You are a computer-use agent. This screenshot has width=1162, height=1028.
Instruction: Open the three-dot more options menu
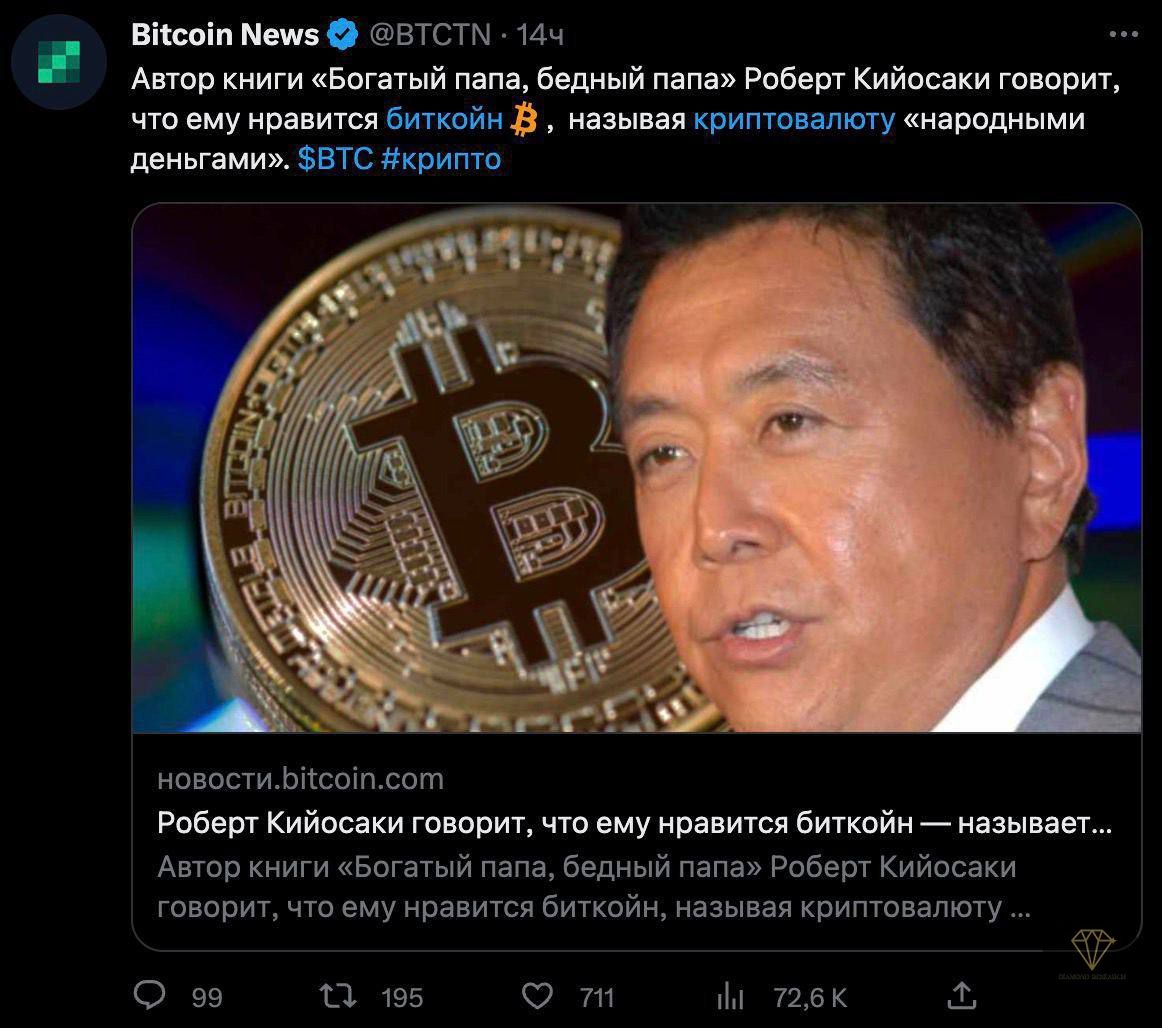click(1123, 34)
